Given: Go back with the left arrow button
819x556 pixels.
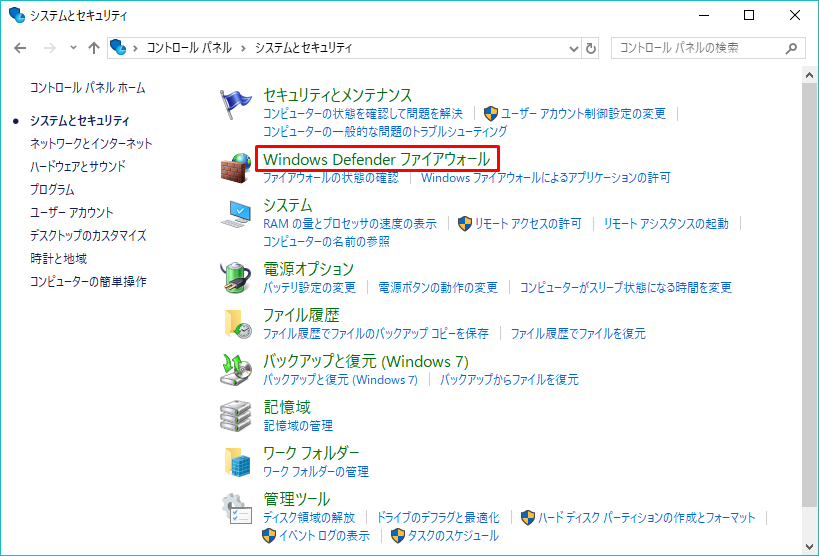Looking at the screenshot, I should (x=20, y=48).
